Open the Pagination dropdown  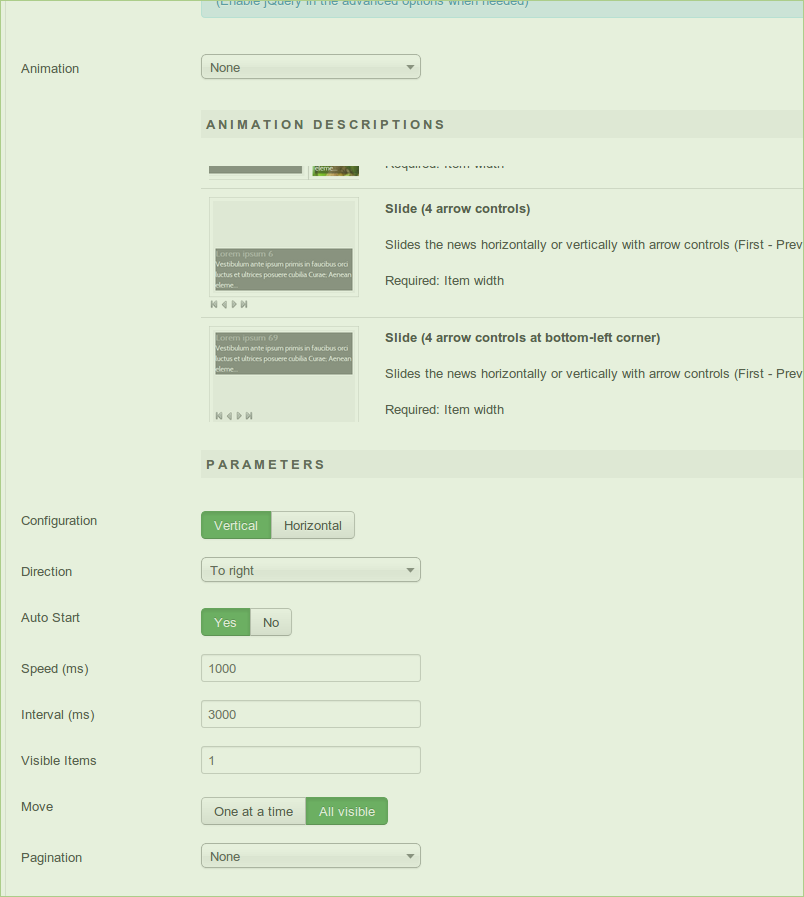(x=310, y=857)
